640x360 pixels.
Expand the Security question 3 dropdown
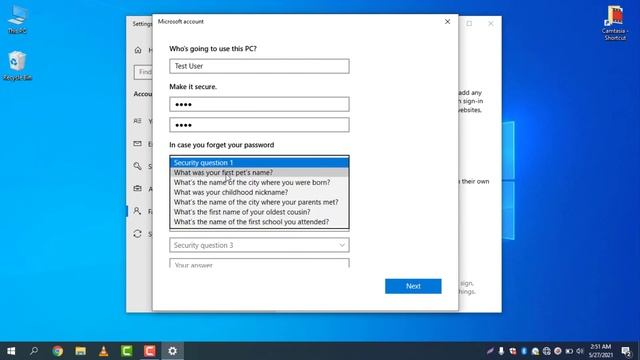[x=259, y=245]
